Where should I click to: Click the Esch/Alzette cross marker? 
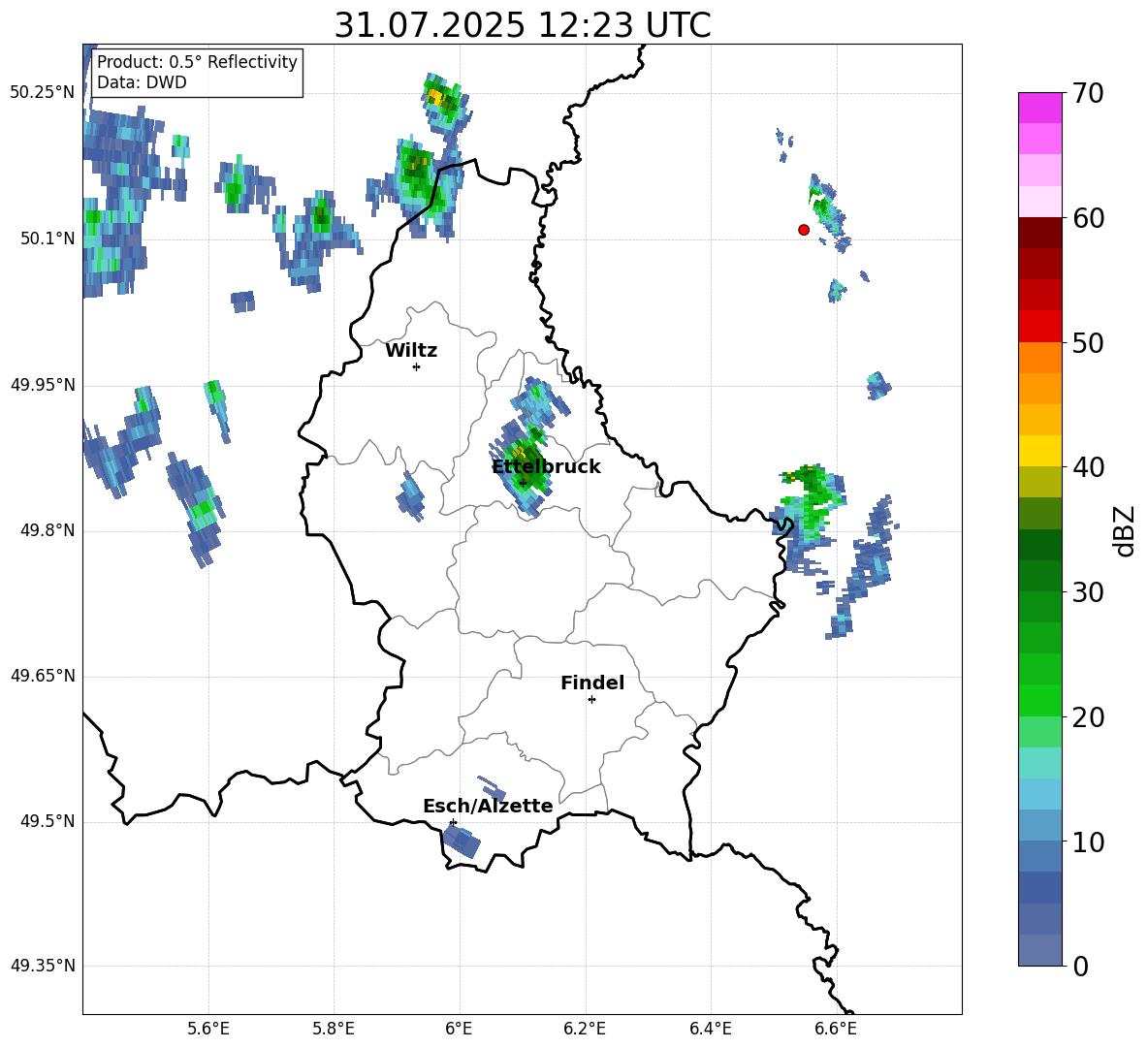coord(453,822)
